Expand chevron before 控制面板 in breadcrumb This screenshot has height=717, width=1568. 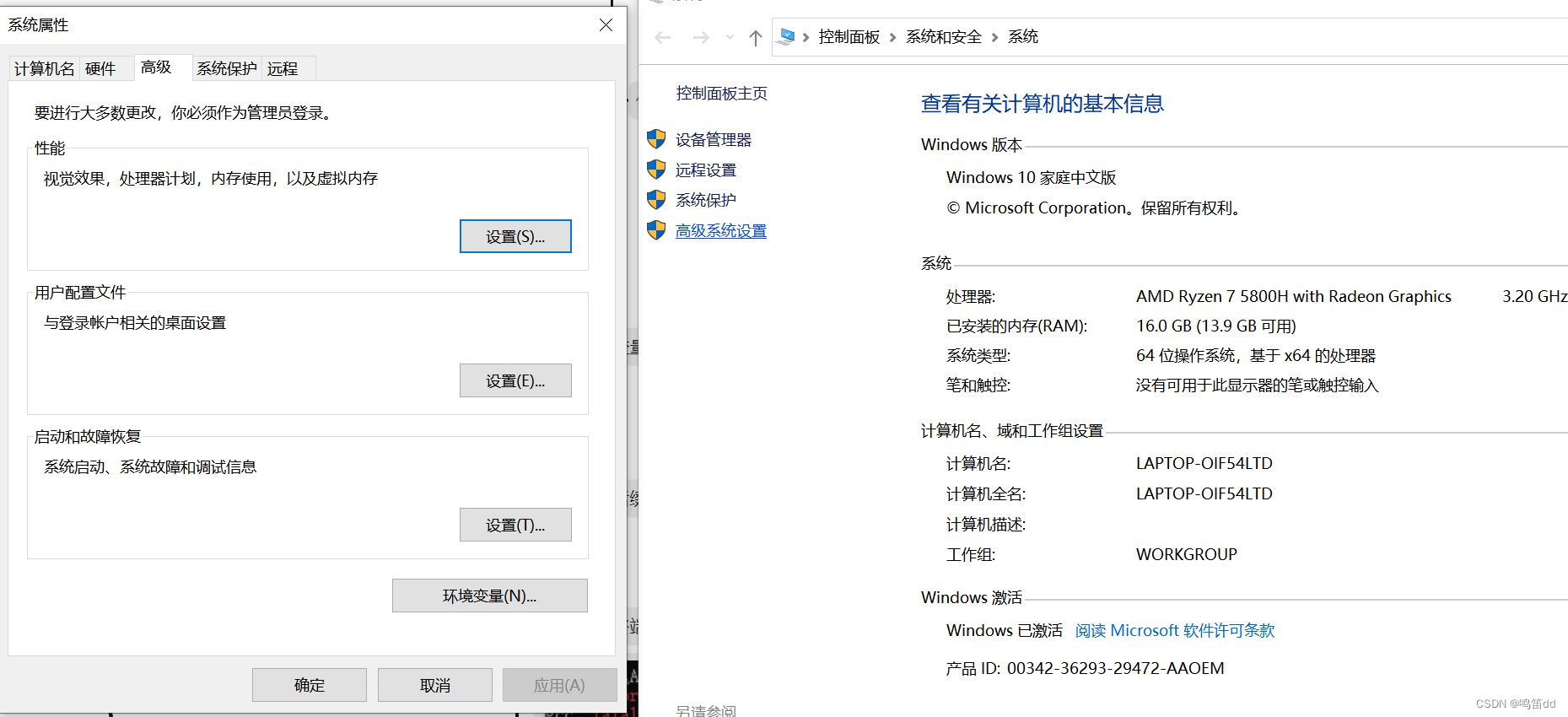pyautogui.click(x=806, y=37)
